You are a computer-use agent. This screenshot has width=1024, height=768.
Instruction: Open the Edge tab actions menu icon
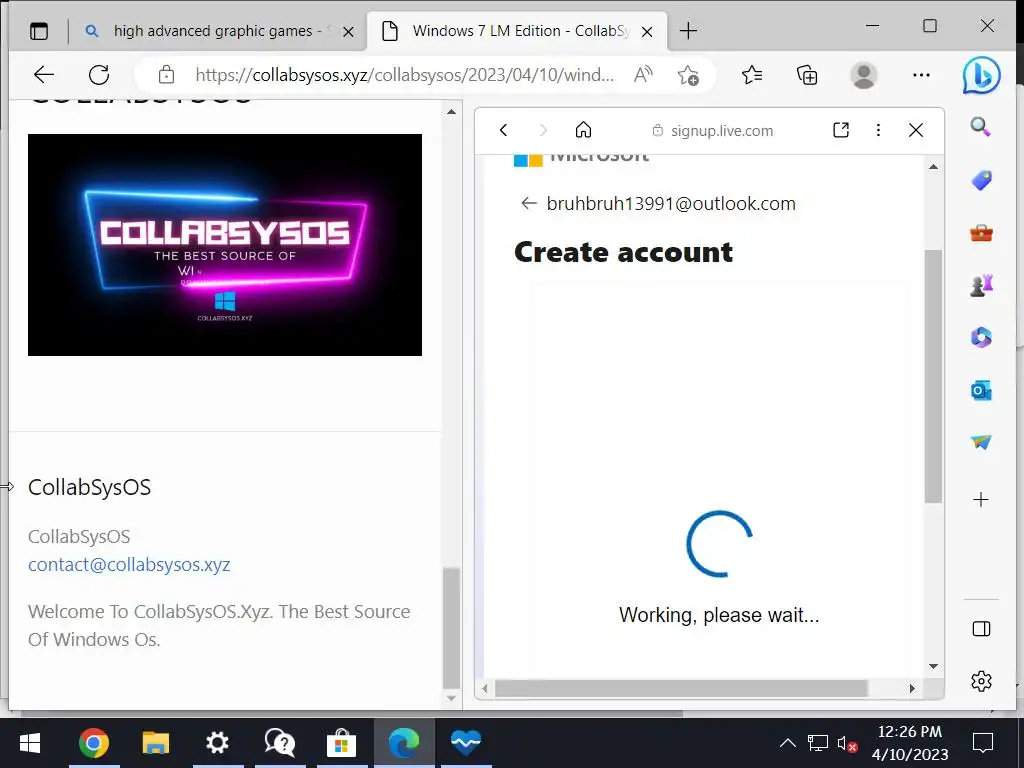(39, 31)
